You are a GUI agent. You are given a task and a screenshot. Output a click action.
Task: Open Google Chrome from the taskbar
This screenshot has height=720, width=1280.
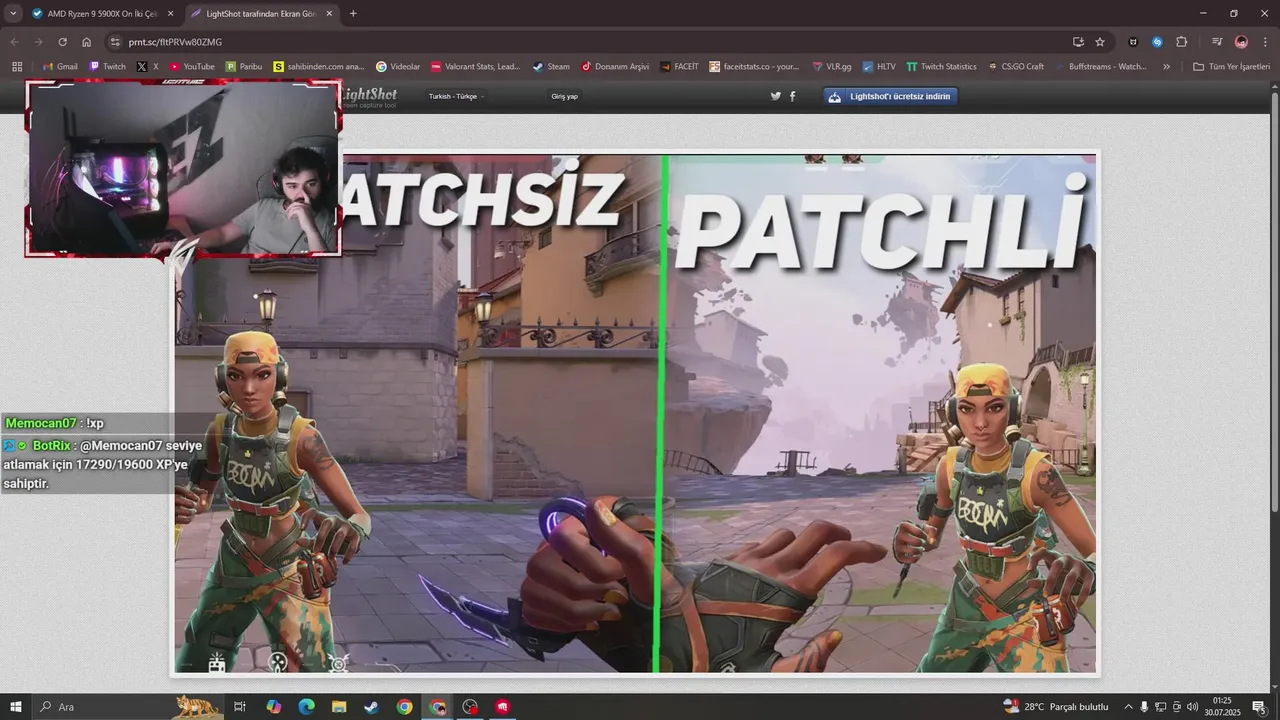(x=404, y=707)
